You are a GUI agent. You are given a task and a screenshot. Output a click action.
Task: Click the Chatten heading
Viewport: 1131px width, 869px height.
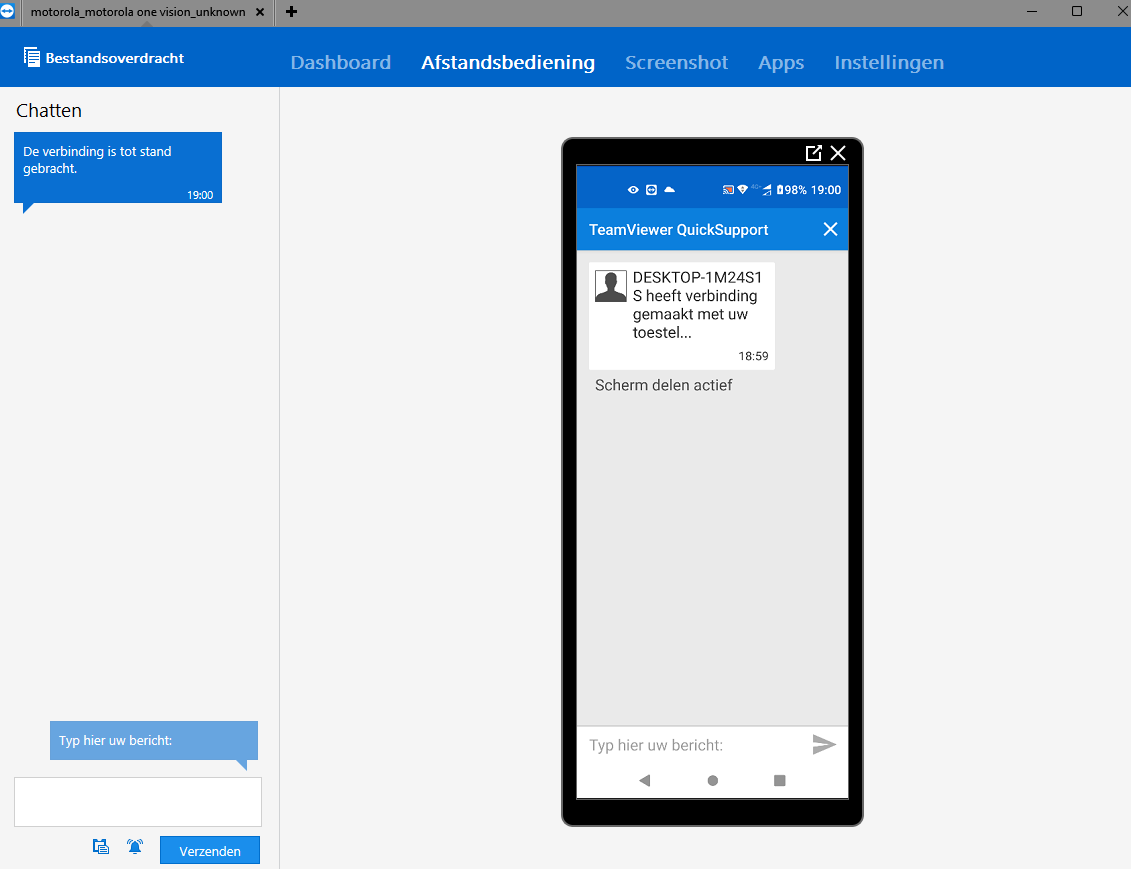(49, 110)
